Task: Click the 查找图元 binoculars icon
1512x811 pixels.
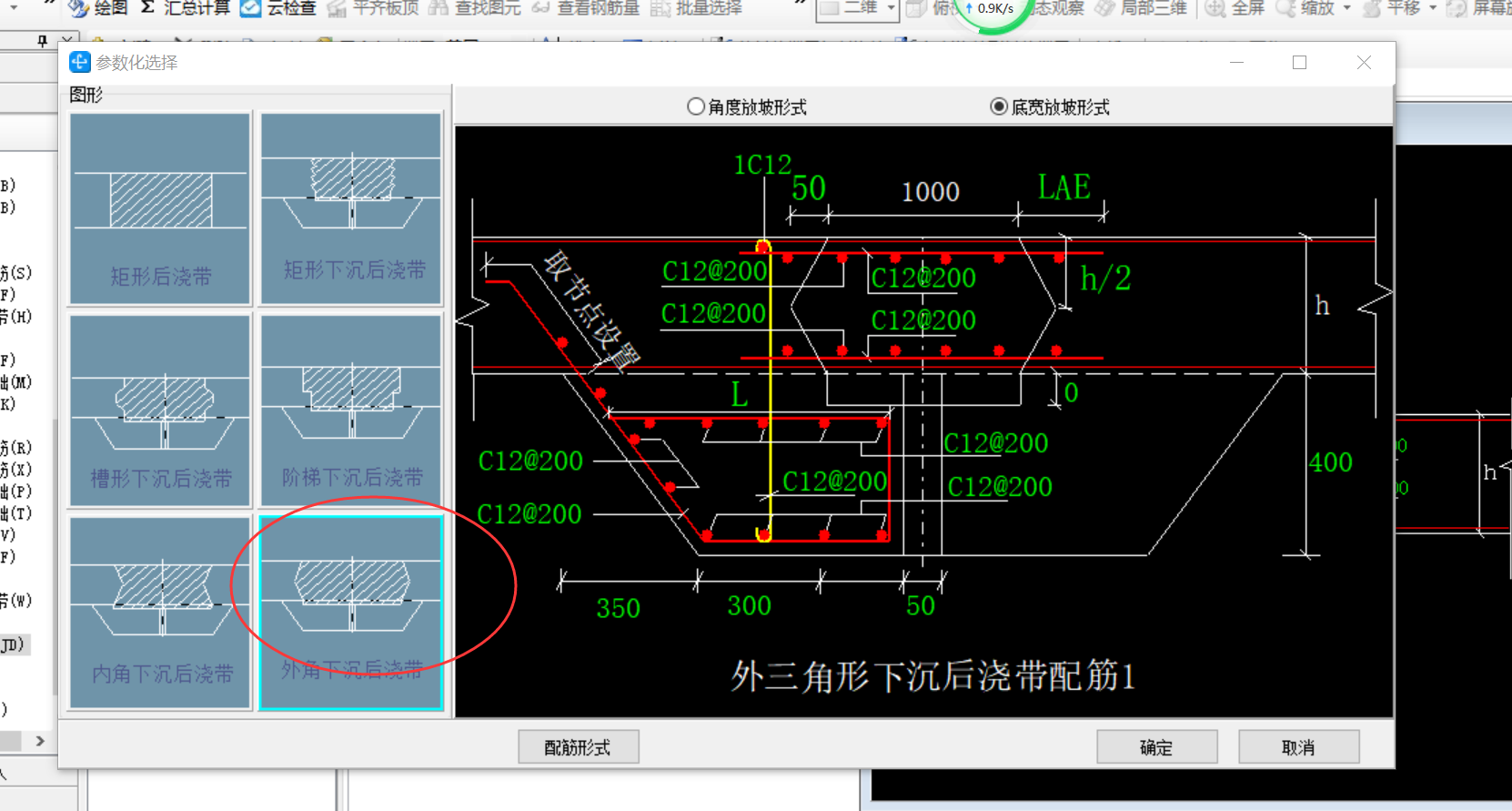Action: (438, 8)
